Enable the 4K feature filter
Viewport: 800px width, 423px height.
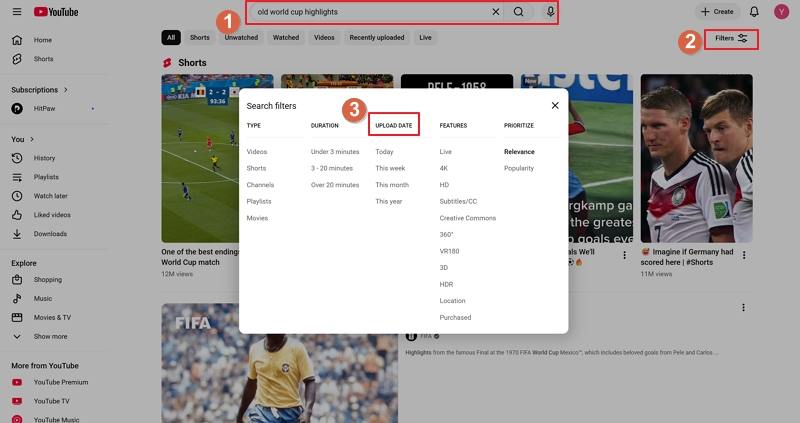click(x=443, y=168)
